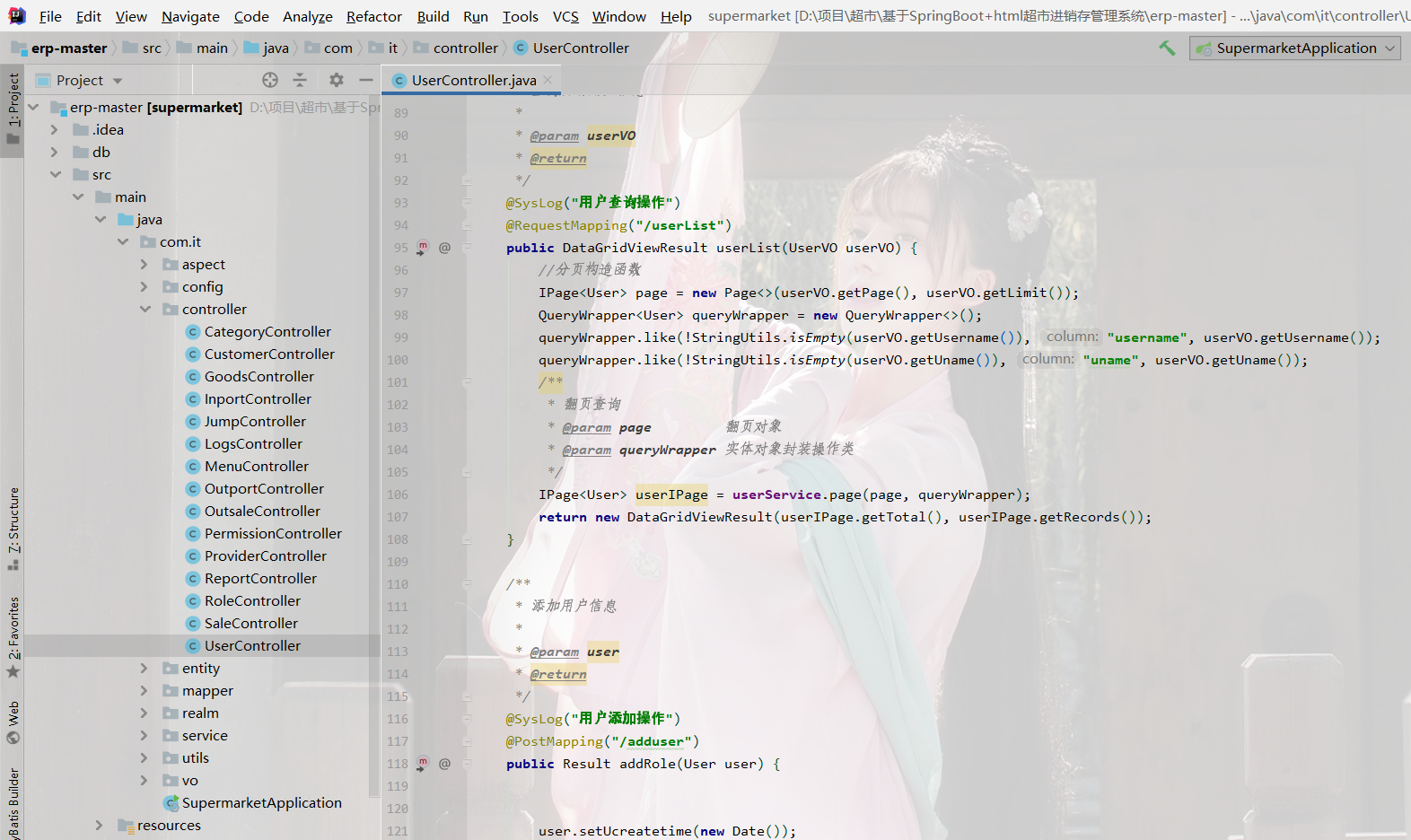This screenshot has width=1411, height=840.
Task: Select GoodsController class in tree
Action: pos(259,376)
